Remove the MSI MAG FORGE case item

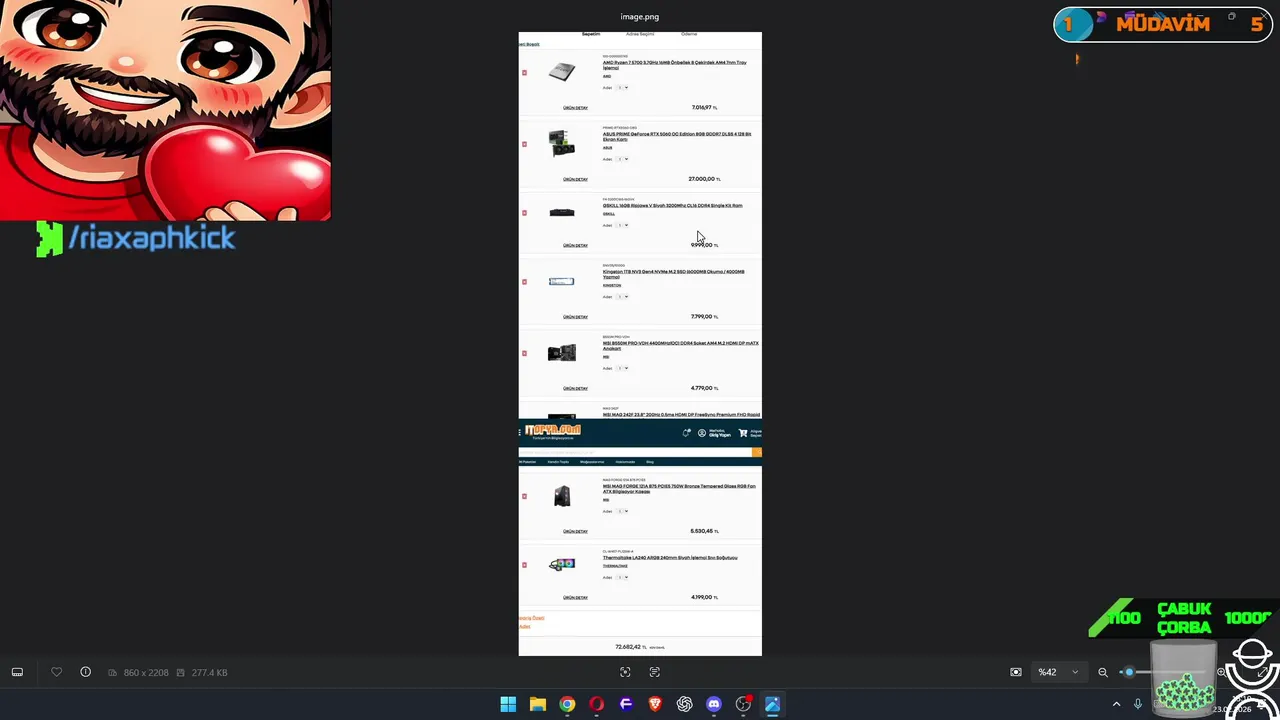pyautogui.click(x=524, y=496)
